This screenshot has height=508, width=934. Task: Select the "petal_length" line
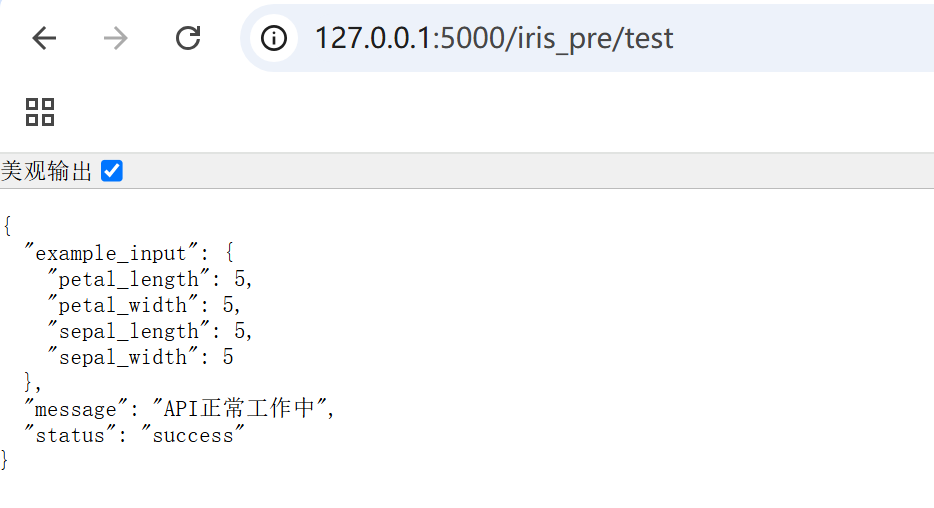[x=150, y=279]
